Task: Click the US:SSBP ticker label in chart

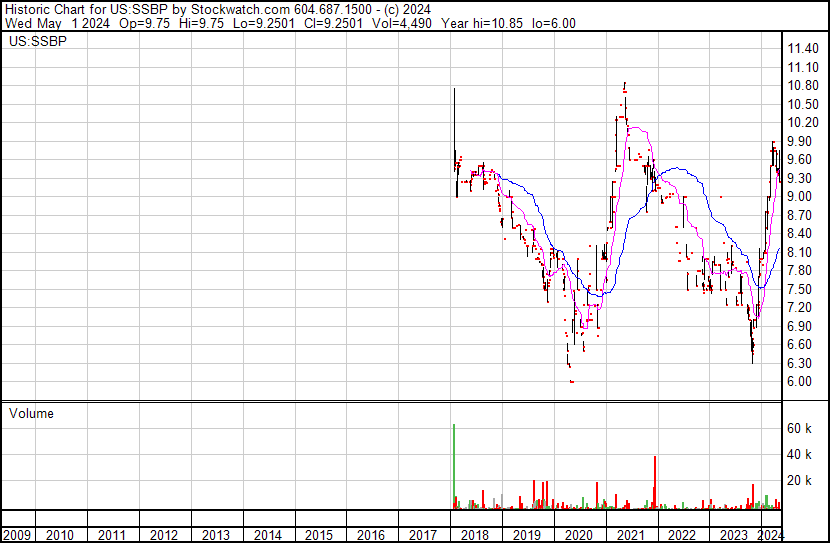Action: (x=33, y=44)
